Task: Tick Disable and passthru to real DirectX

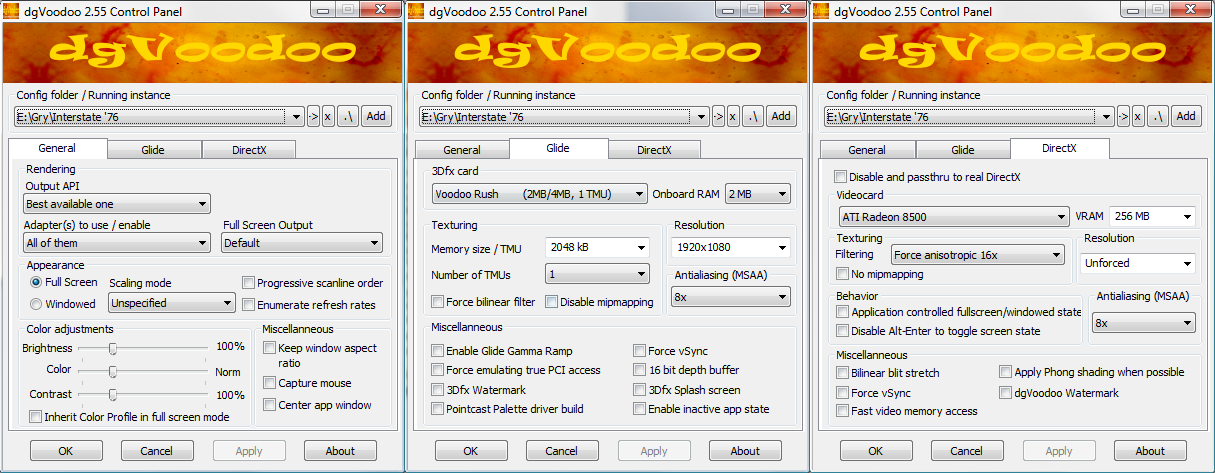Action: pos(840,177)
